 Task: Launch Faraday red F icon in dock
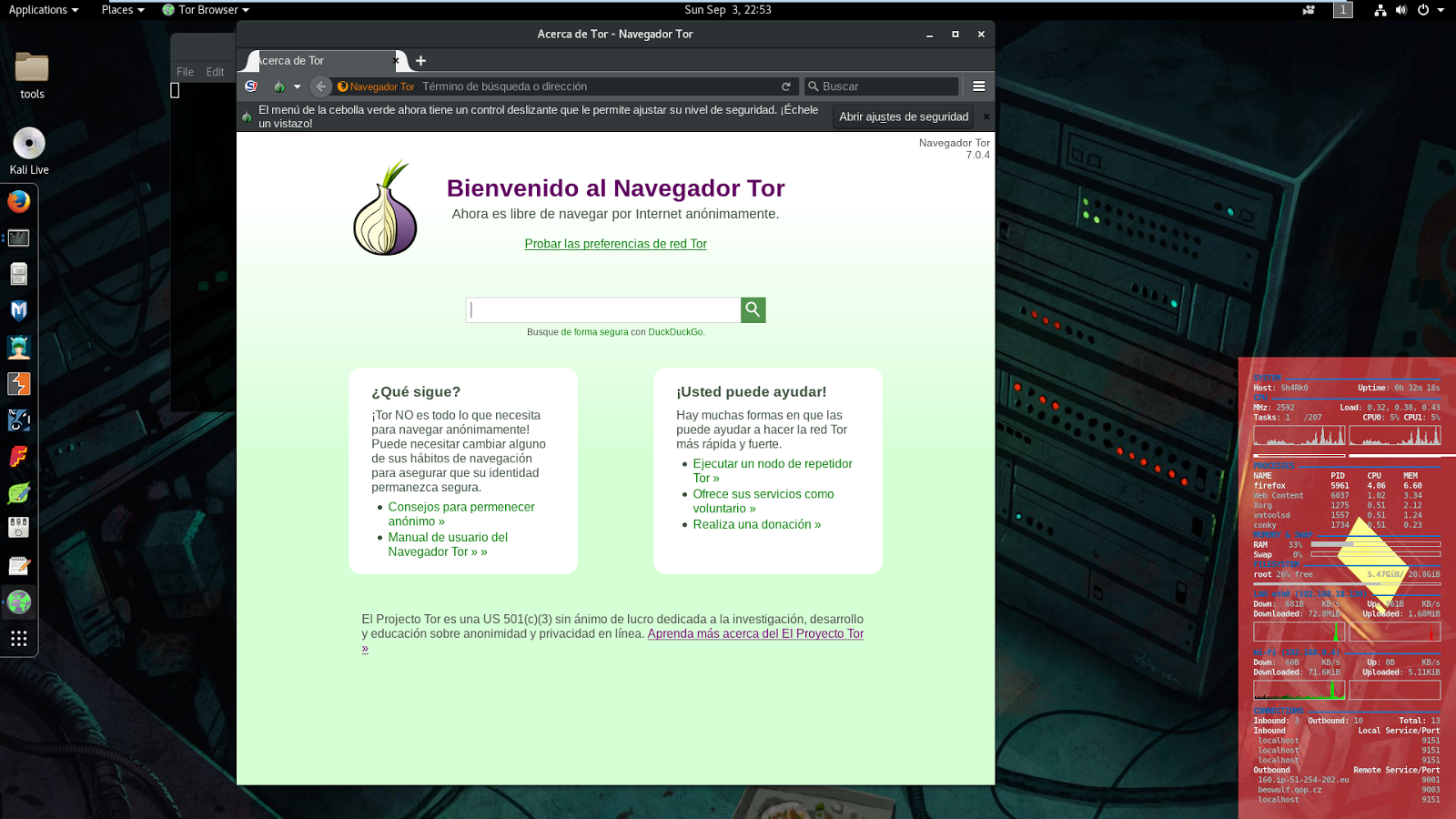(19, 457)
